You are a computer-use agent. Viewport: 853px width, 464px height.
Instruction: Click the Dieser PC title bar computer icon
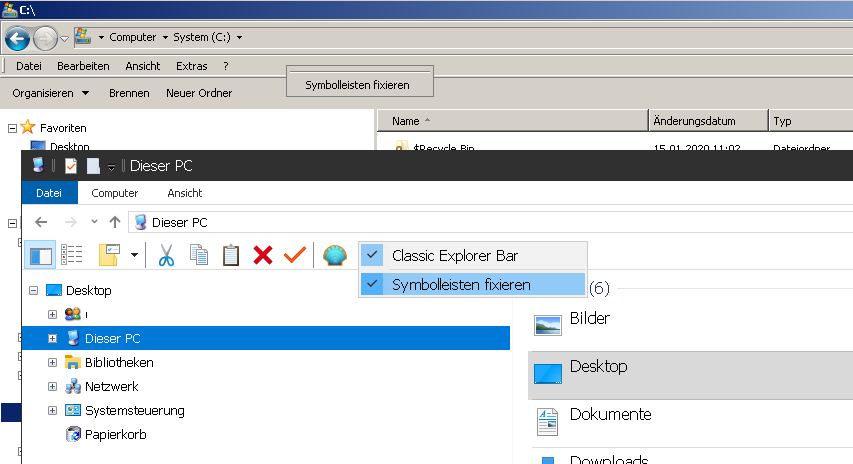coord(38,165)
